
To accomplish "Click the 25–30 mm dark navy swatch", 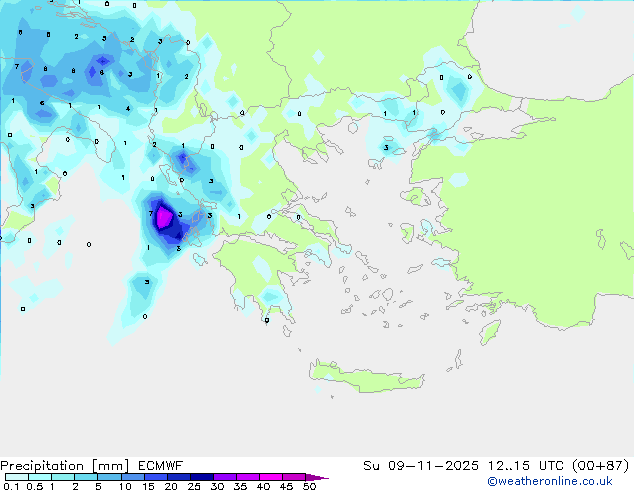I will 202,477.
